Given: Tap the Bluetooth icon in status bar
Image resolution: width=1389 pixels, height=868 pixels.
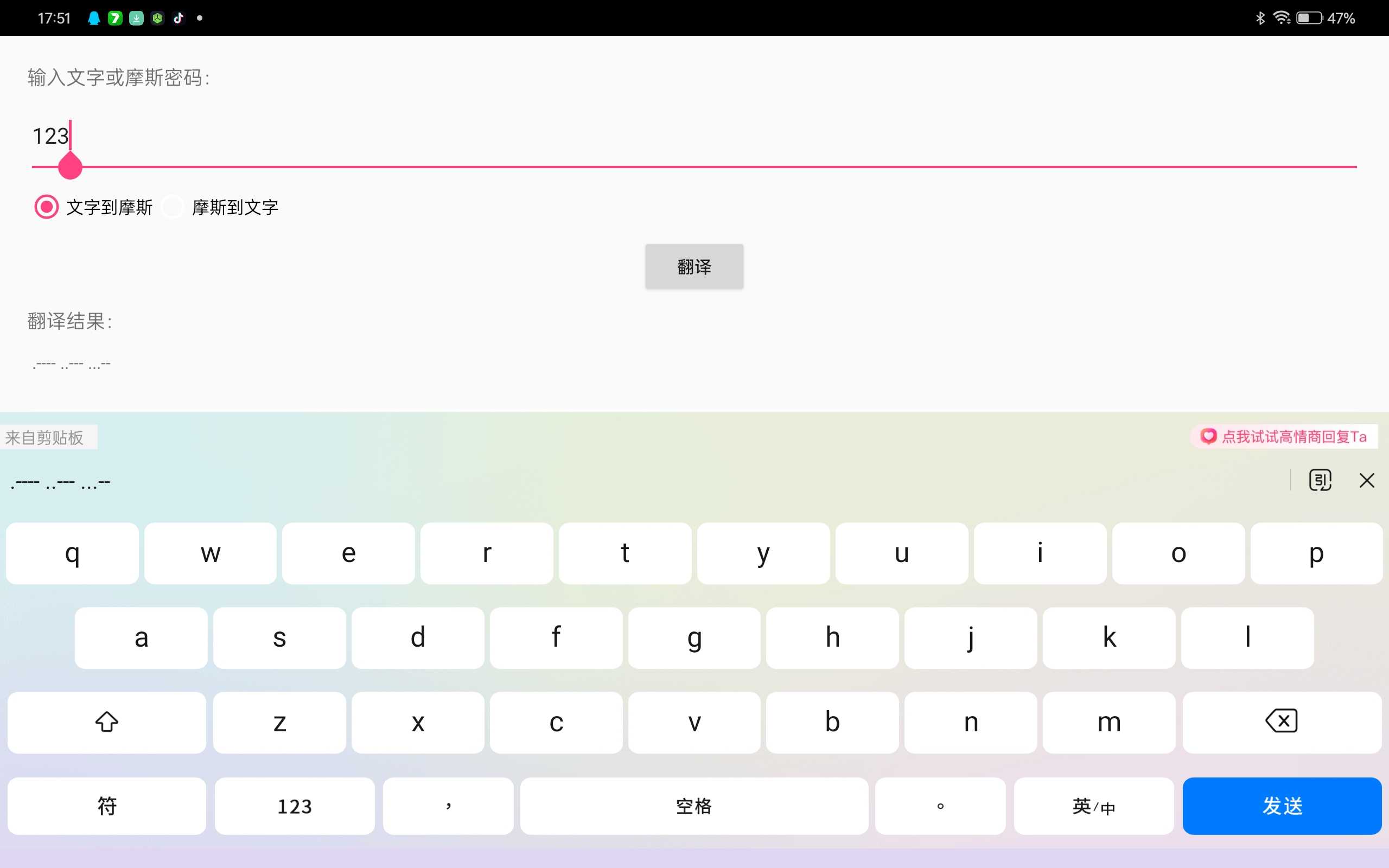Looking at the screenshot, I should [x=1260, y=18].
